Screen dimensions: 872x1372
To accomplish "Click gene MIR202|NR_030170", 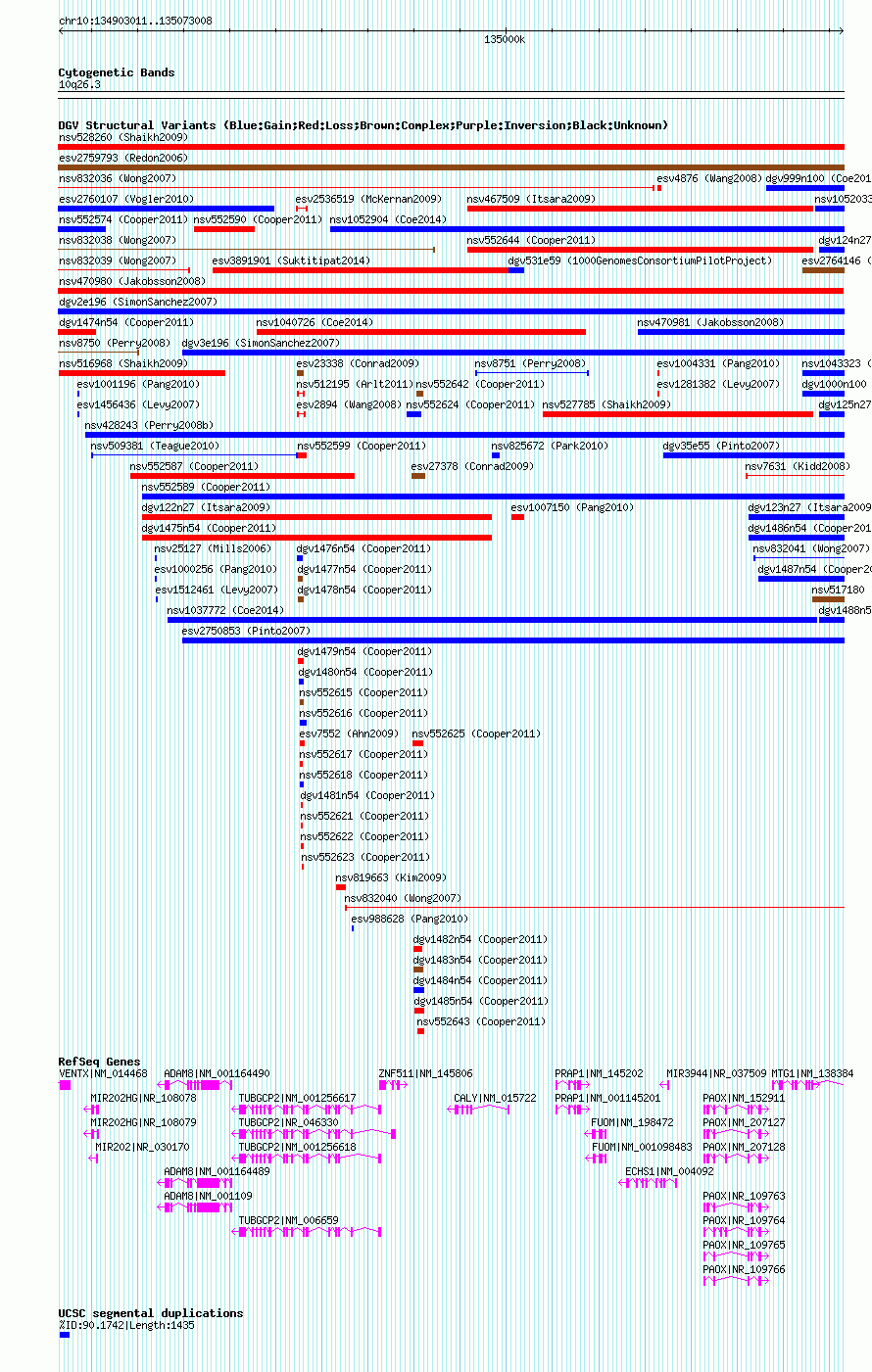I will tap(93, 1159).
